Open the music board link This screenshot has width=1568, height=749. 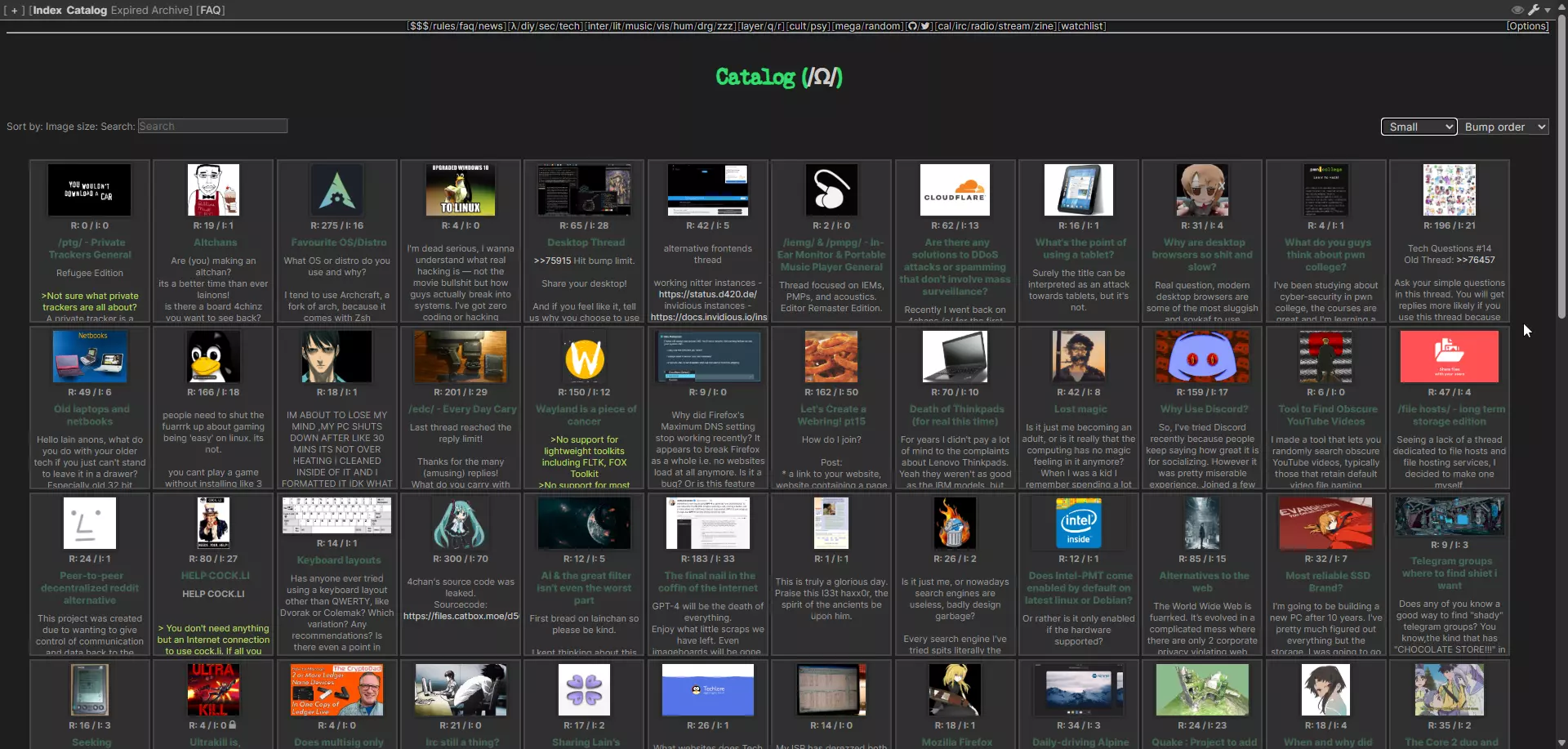tap(639, 26)
